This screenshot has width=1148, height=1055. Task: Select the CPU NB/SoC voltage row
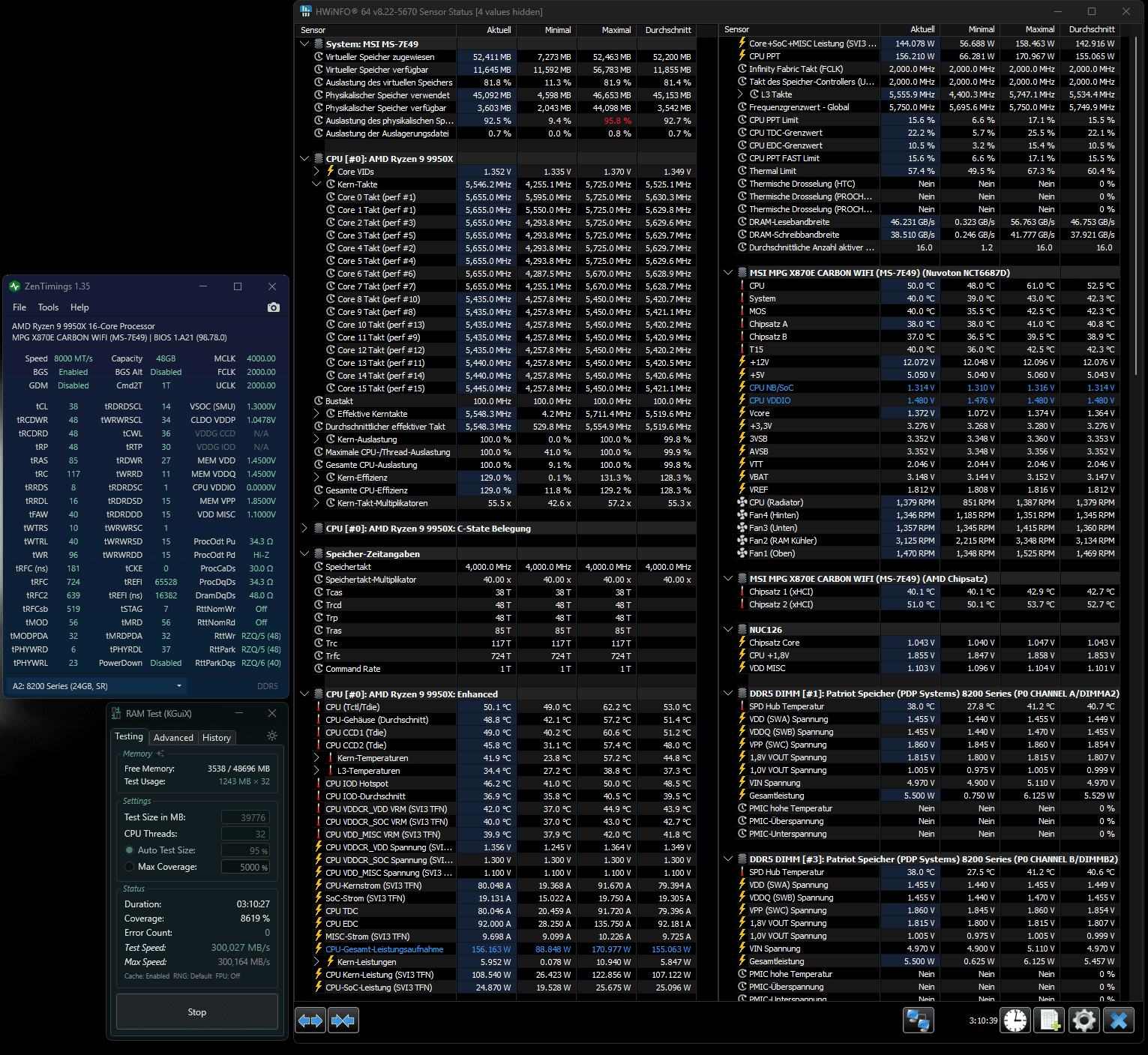coord(919,388)
